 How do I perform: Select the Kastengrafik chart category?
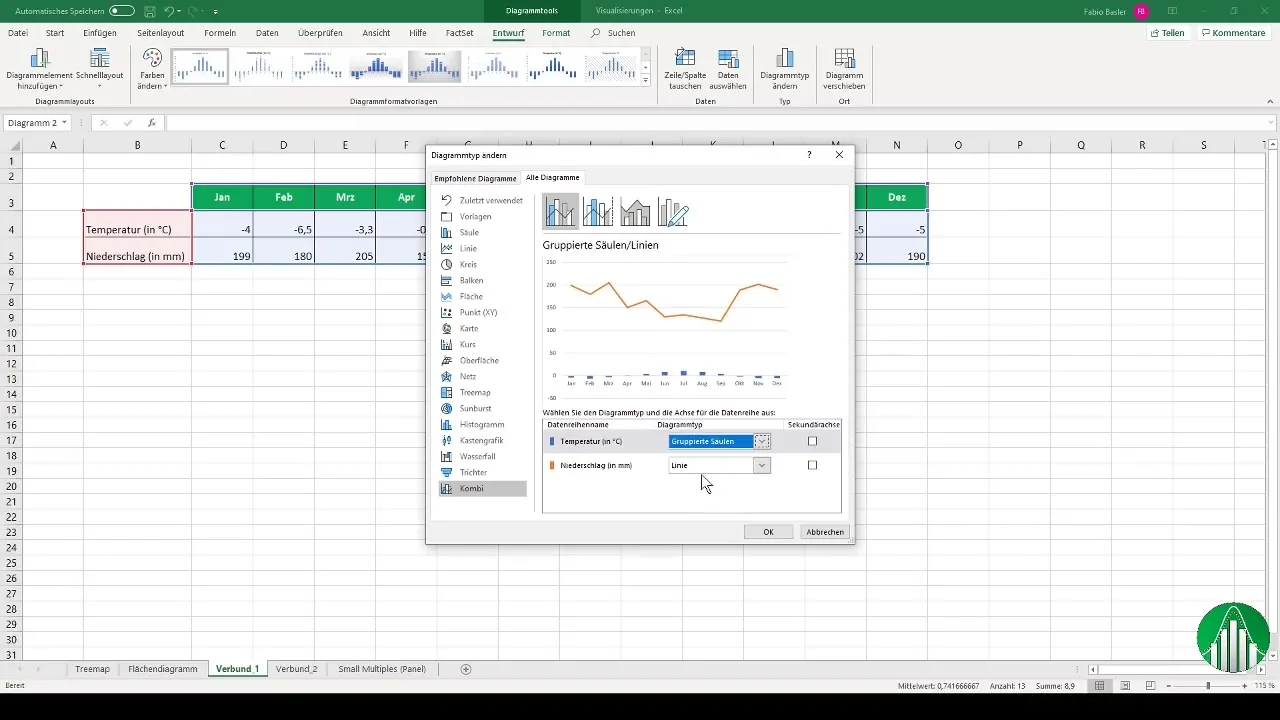(482, 440)
